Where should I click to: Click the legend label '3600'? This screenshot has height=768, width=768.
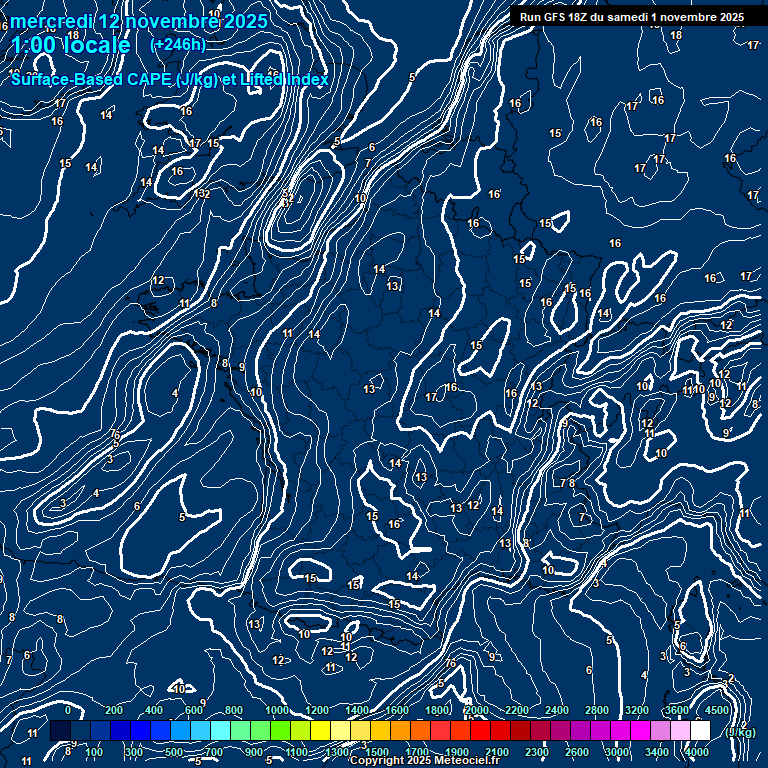[677, 710]
